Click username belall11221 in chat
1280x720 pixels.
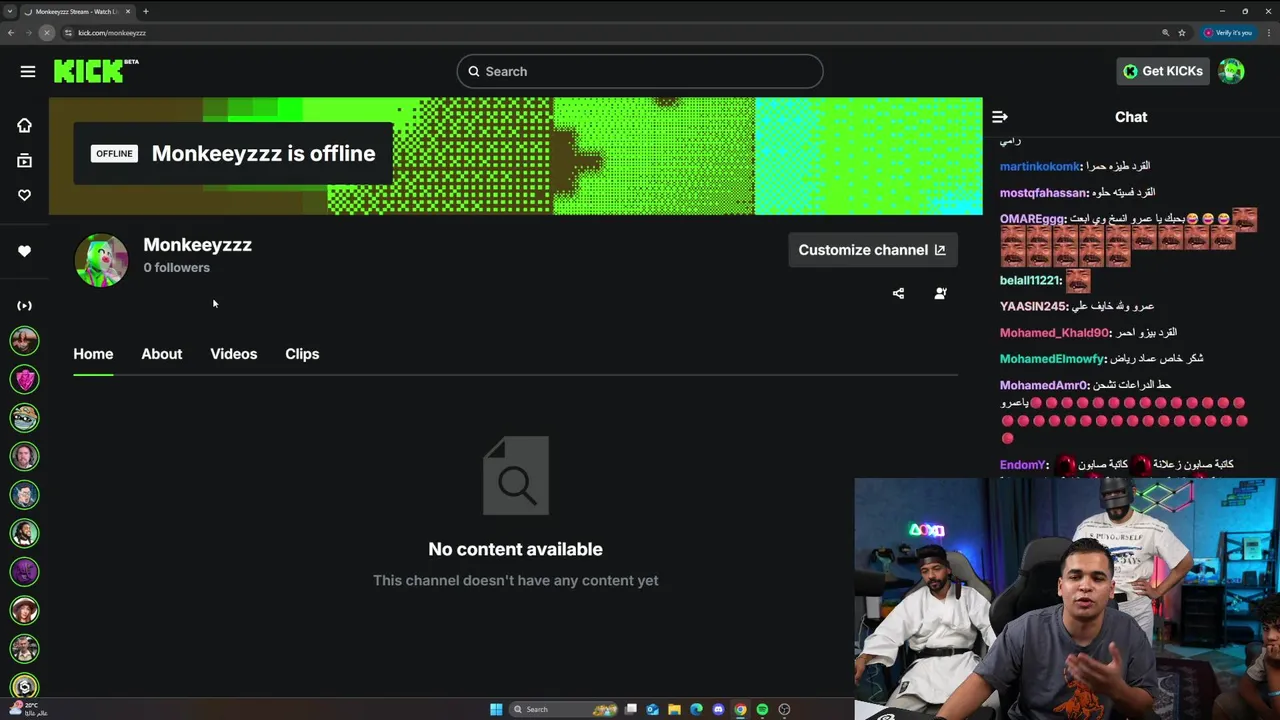coord(1030,281)
